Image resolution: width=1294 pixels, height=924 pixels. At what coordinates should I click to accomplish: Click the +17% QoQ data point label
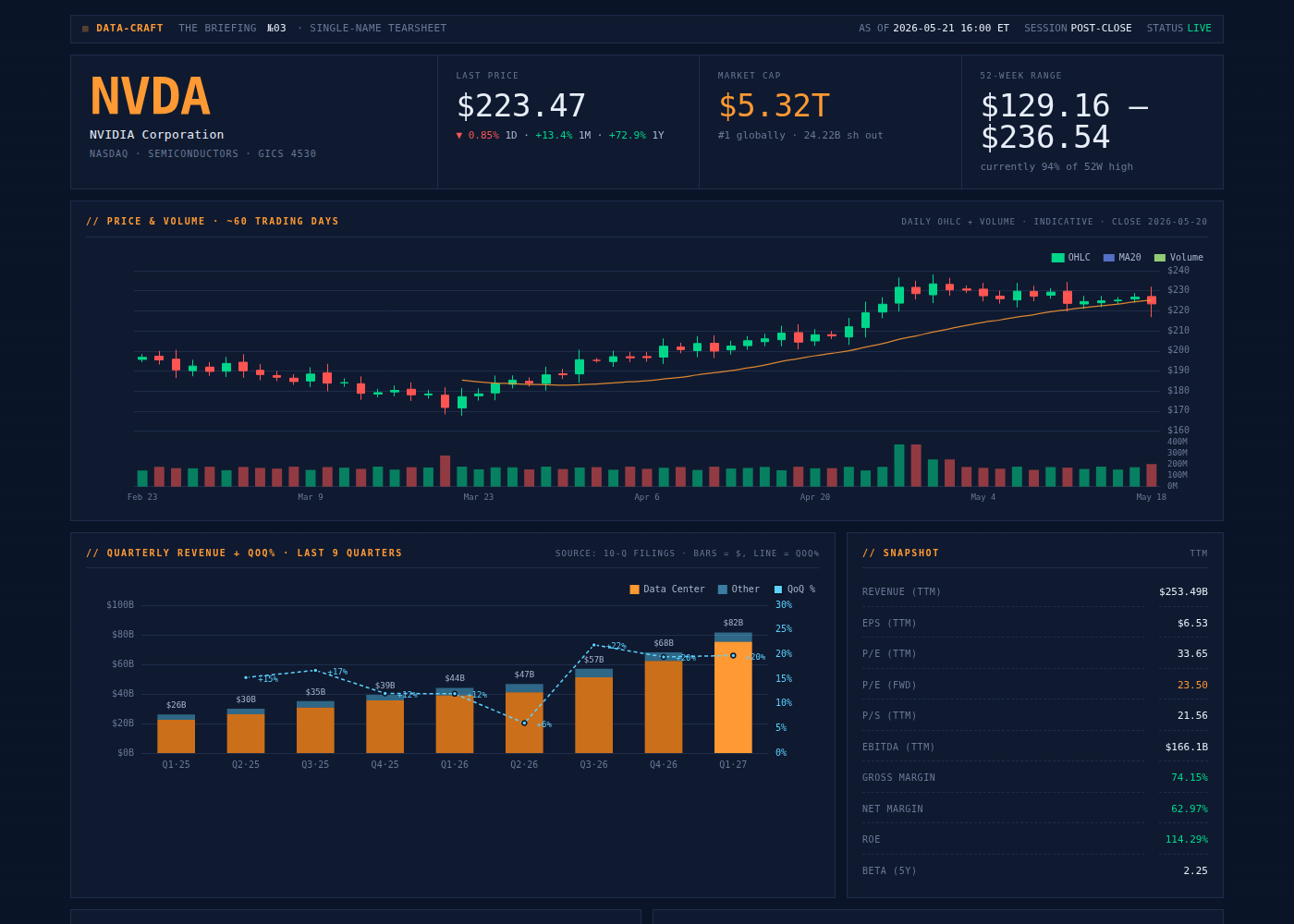pyautogui.click(x=337, y=673)
